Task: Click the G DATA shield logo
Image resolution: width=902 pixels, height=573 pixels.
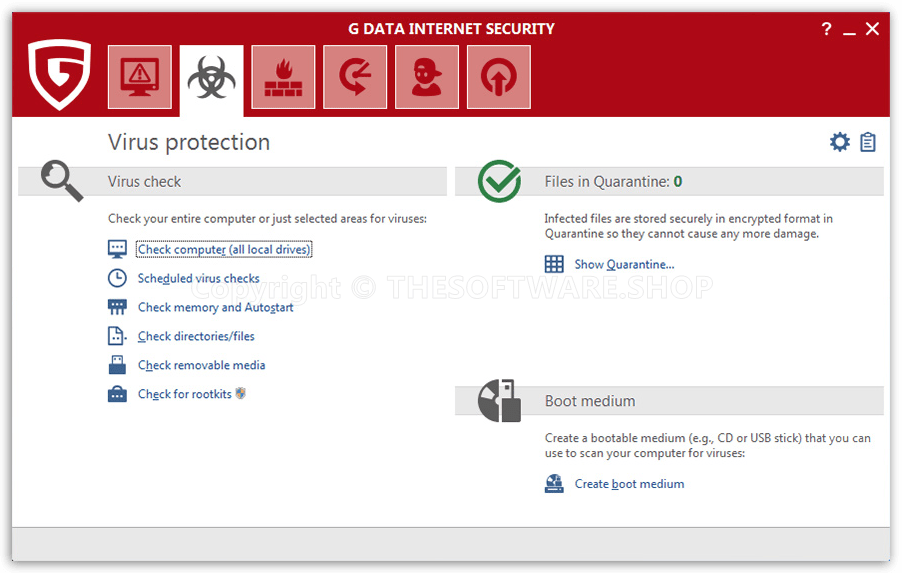Action: tap(60, 75)
